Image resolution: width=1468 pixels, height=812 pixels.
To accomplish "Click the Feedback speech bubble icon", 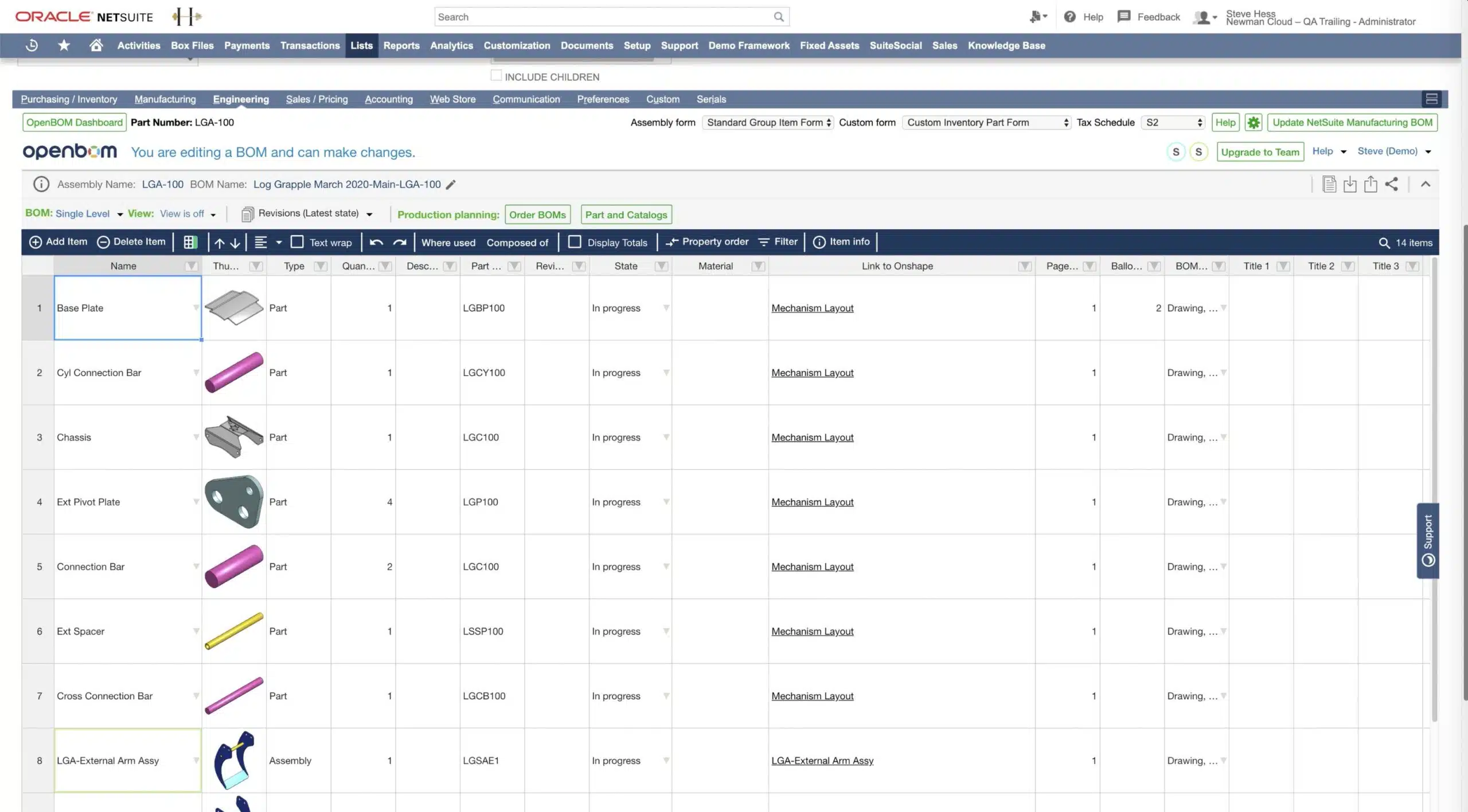I will click(x=1123, y=17).
